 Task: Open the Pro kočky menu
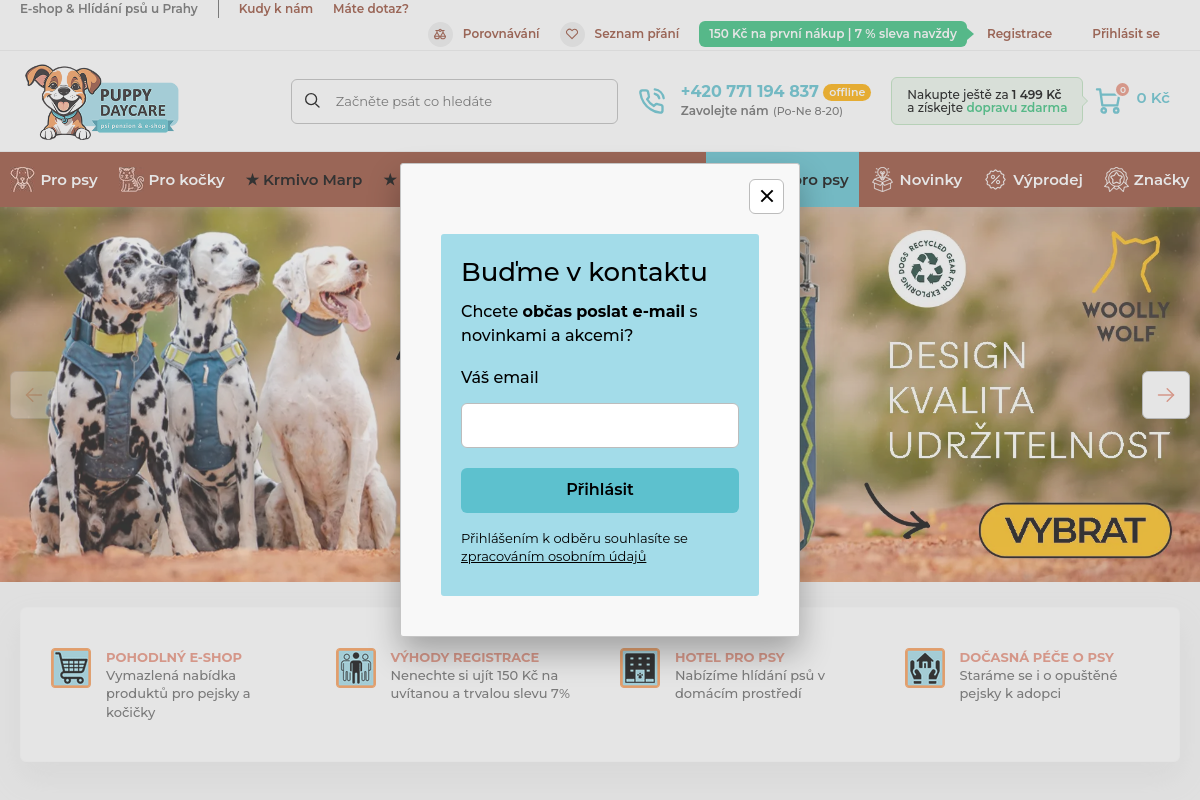point(171,180)
